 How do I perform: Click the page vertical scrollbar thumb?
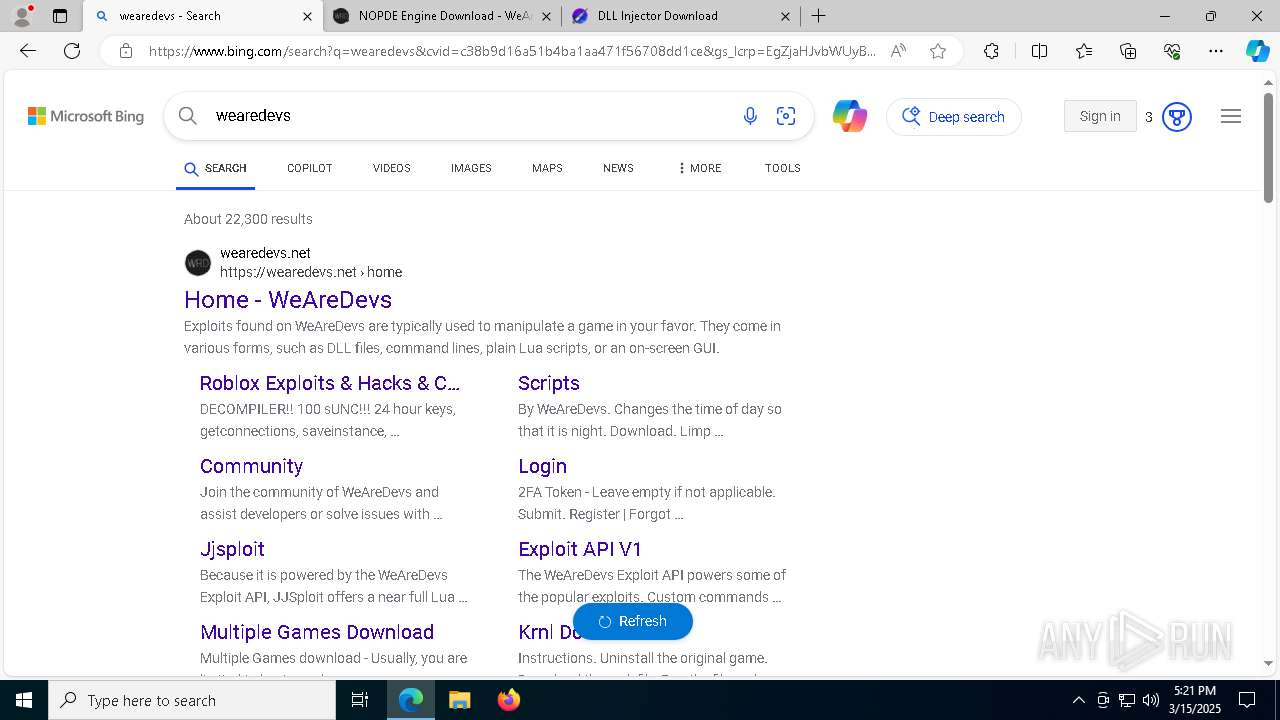click(1268, 148)
